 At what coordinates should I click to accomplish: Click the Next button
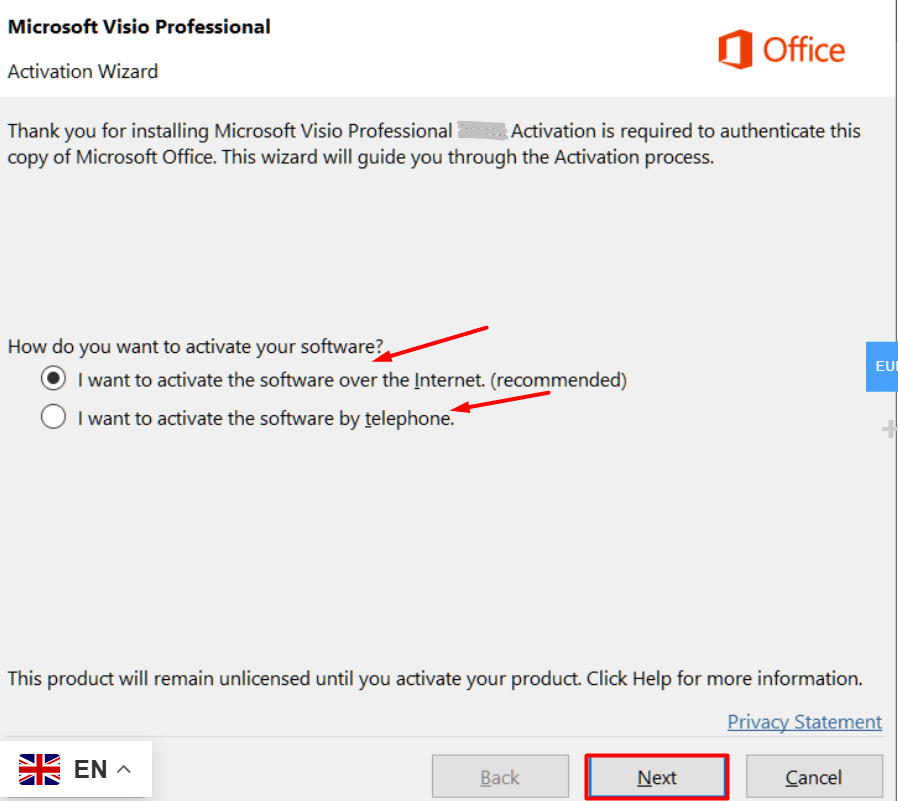point(656,776)
